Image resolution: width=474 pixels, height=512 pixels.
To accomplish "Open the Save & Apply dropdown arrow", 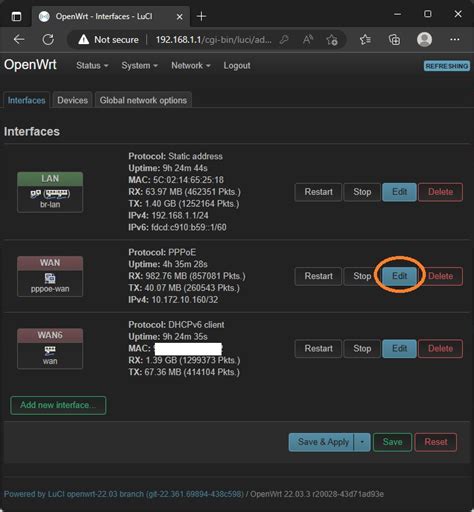I will tap(362, 442).
